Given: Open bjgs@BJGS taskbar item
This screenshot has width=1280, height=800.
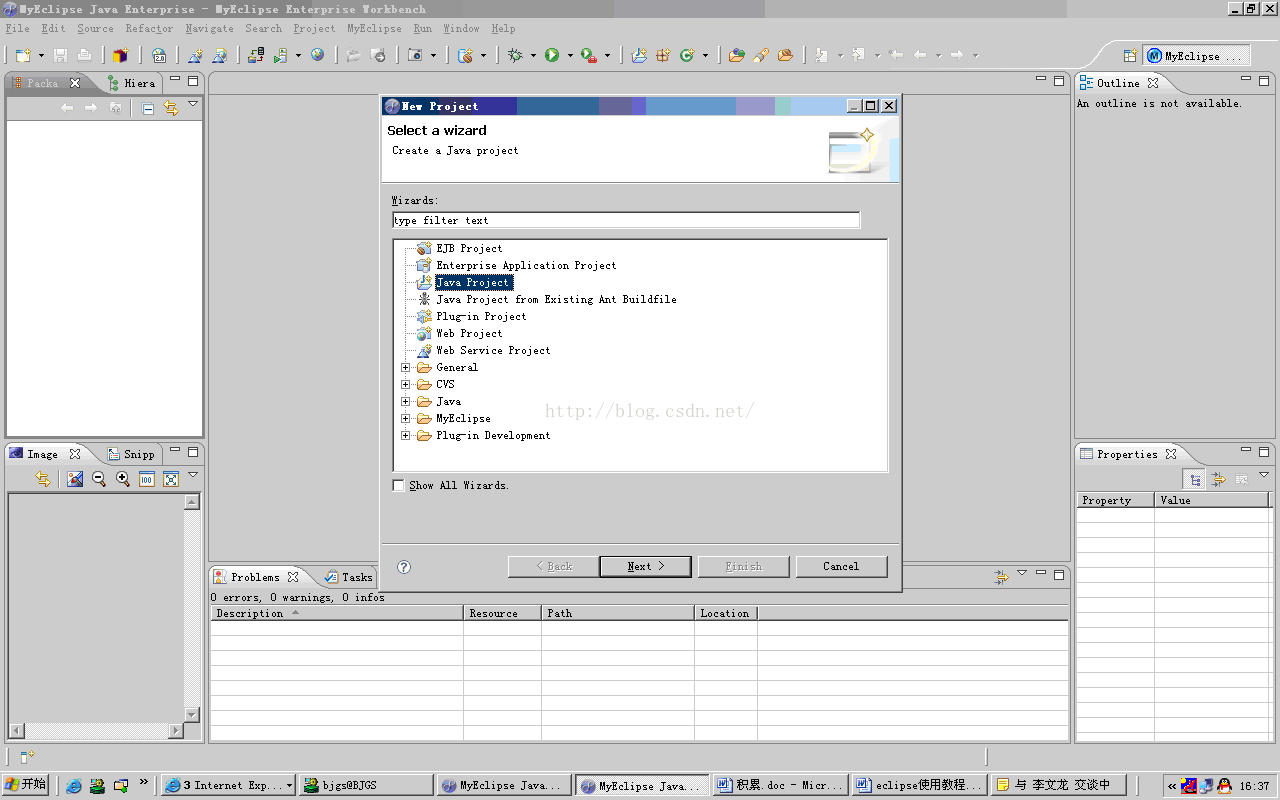Looking at the screenshot, I should tap(366, 785).
